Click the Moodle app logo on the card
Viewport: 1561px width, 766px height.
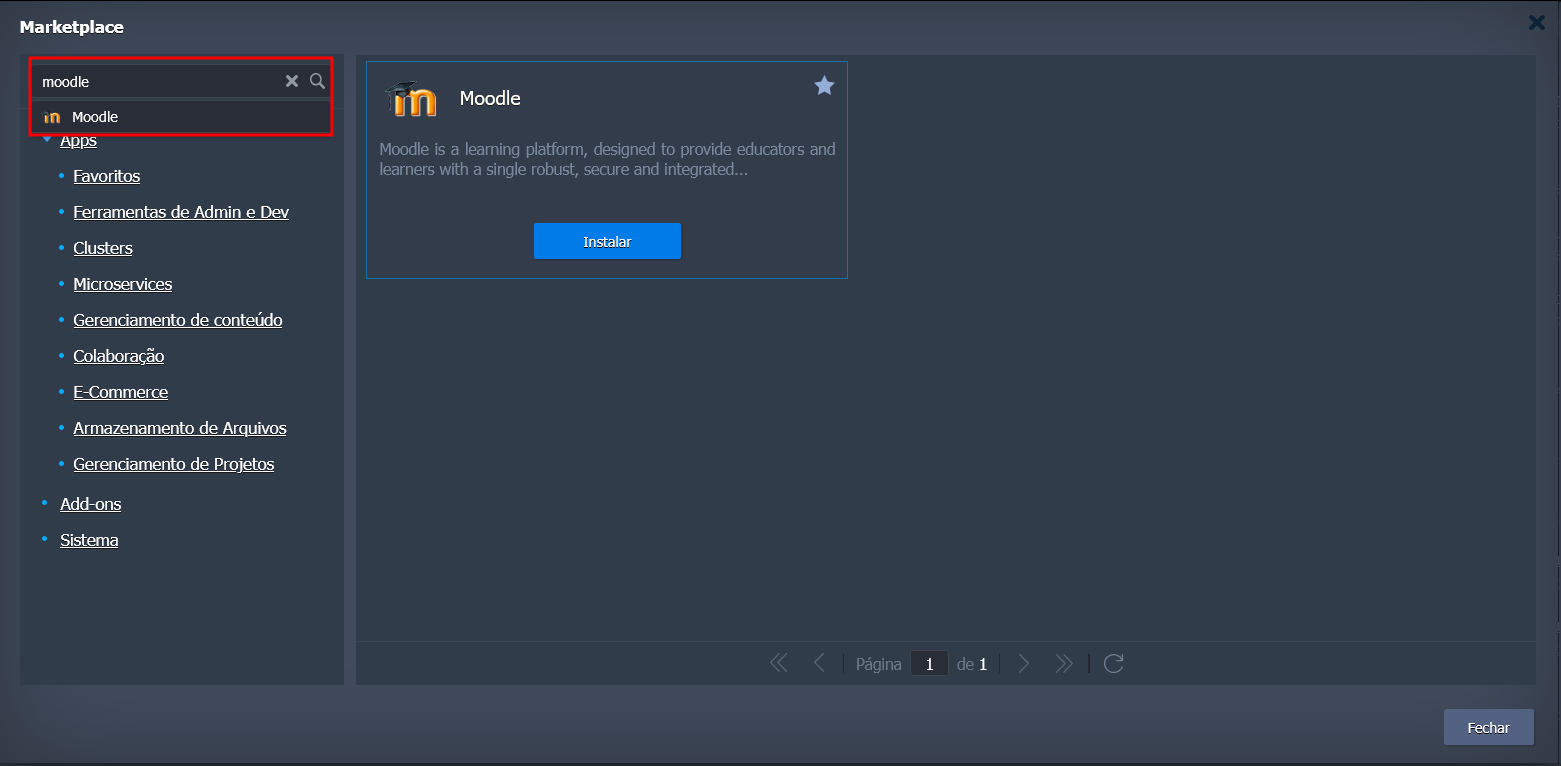pyautogui.click(x=411, y=99)
